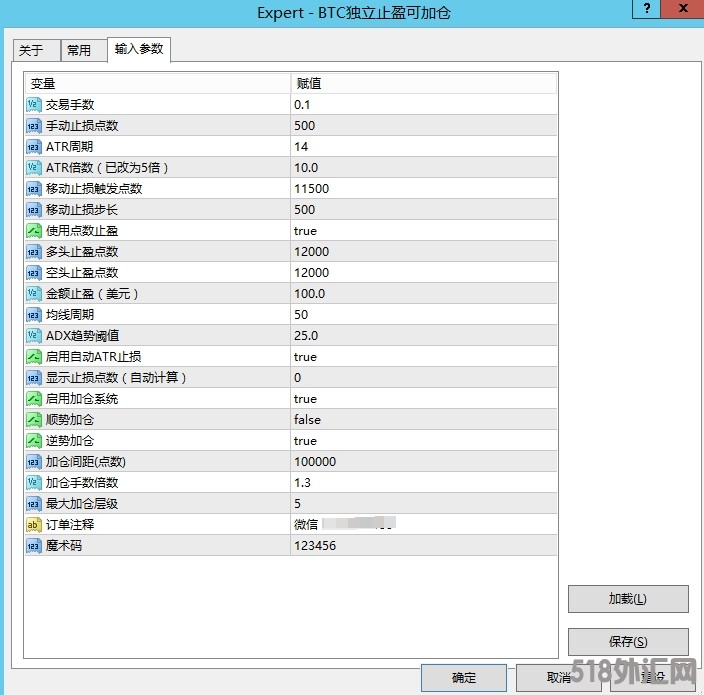Click the 赋值 column header
Image resolution: width=704 pixels, height=695 pixels.
(x=424, y=84)
